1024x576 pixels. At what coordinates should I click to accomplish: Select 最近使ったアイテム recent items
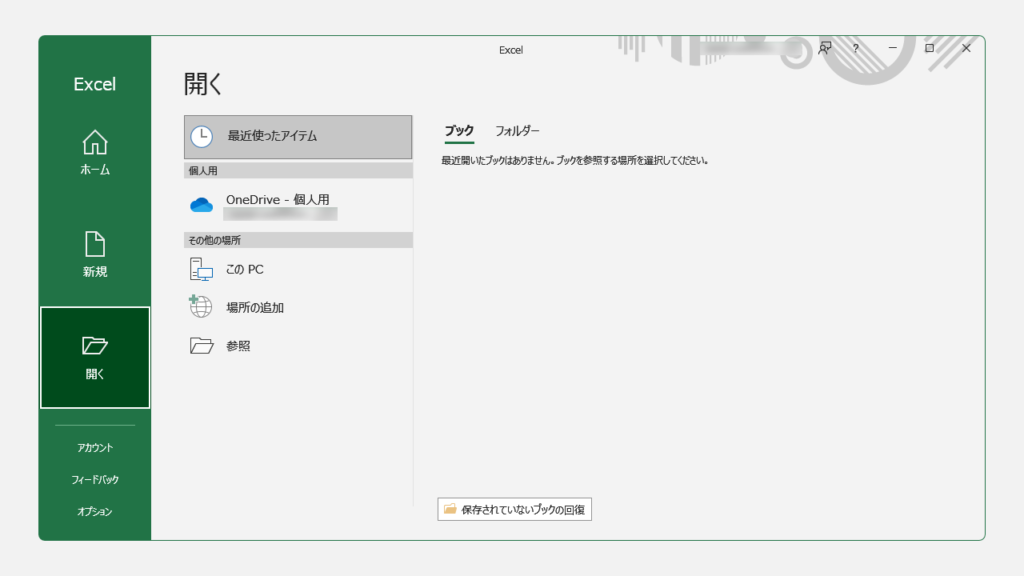click(298, 136)
